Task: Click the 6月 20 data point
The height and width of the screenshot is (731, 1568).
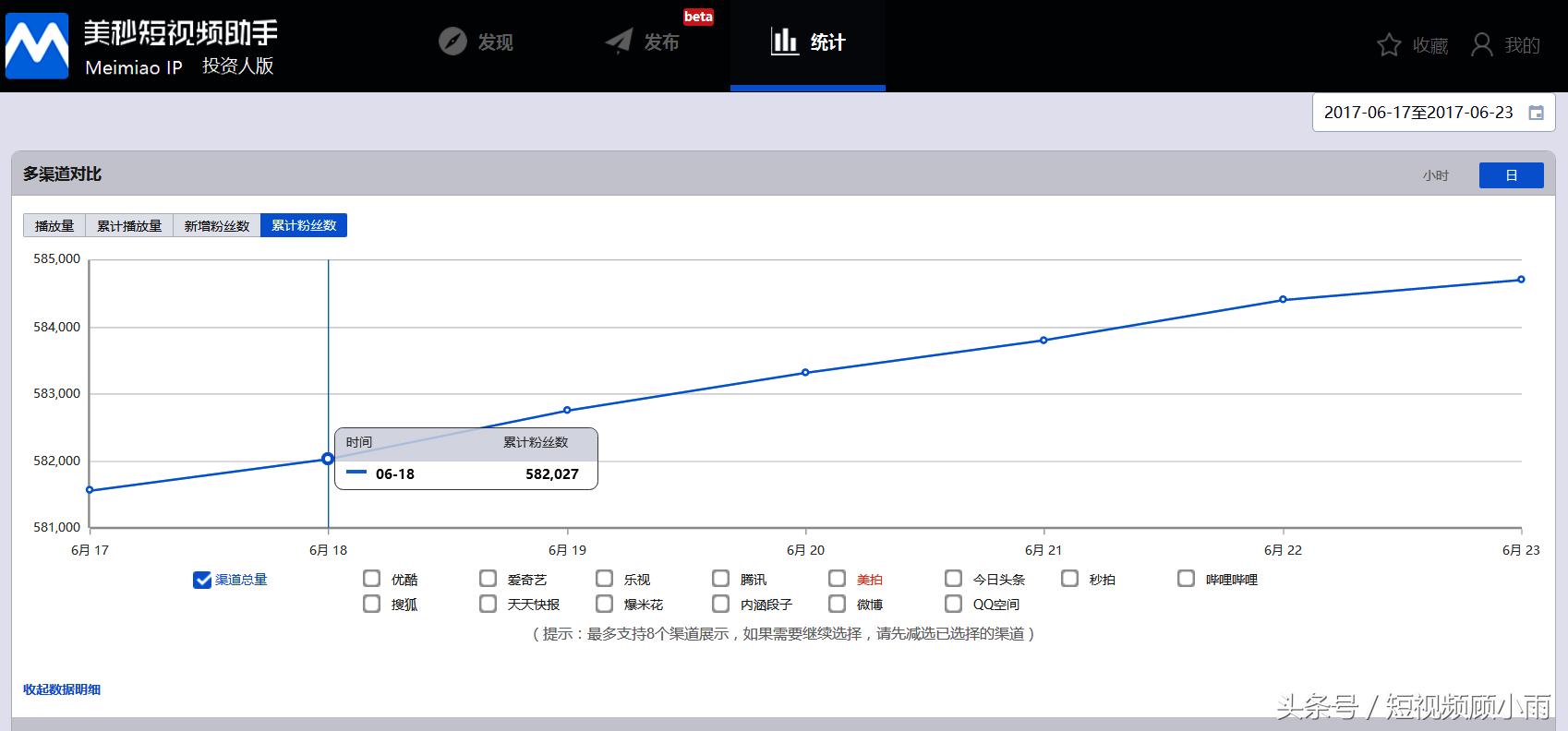Action: tap(805, 373)
